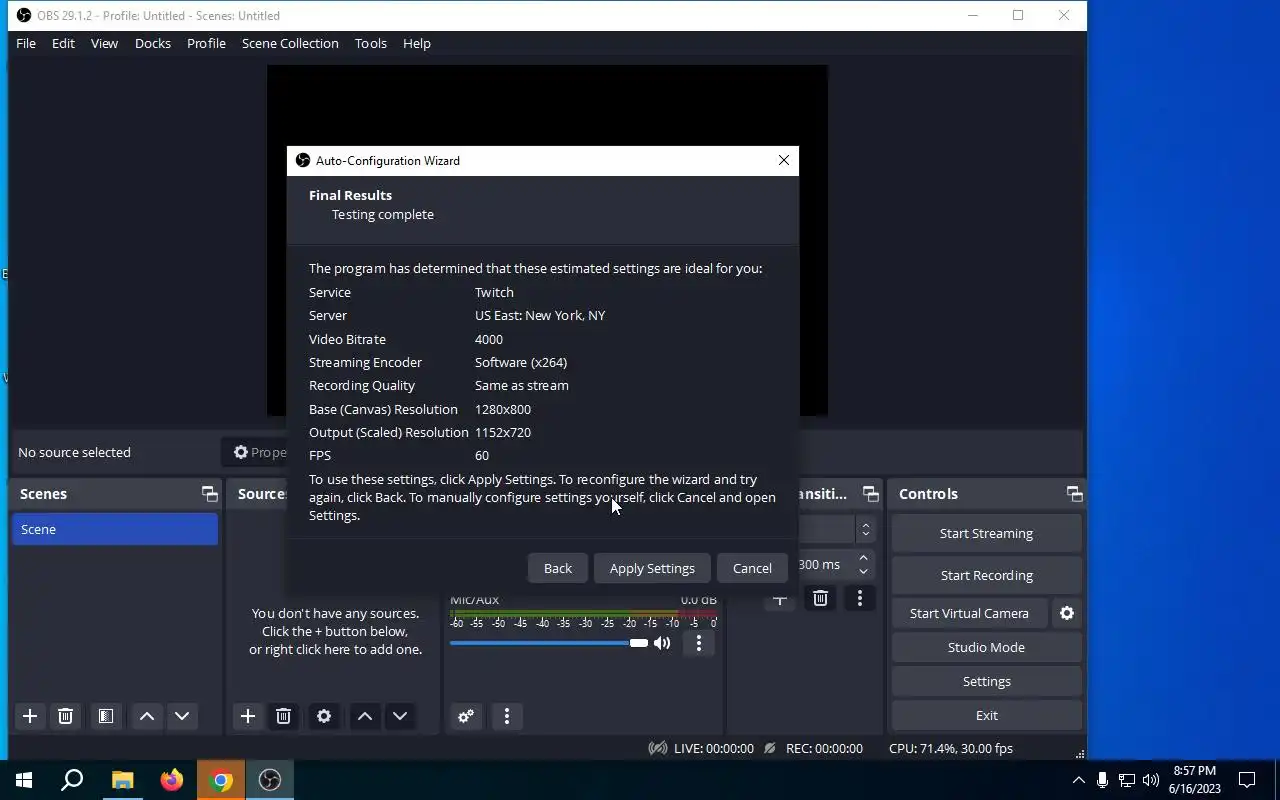Mute Mic/Aux with speaker icon

[x=662, y=643]
